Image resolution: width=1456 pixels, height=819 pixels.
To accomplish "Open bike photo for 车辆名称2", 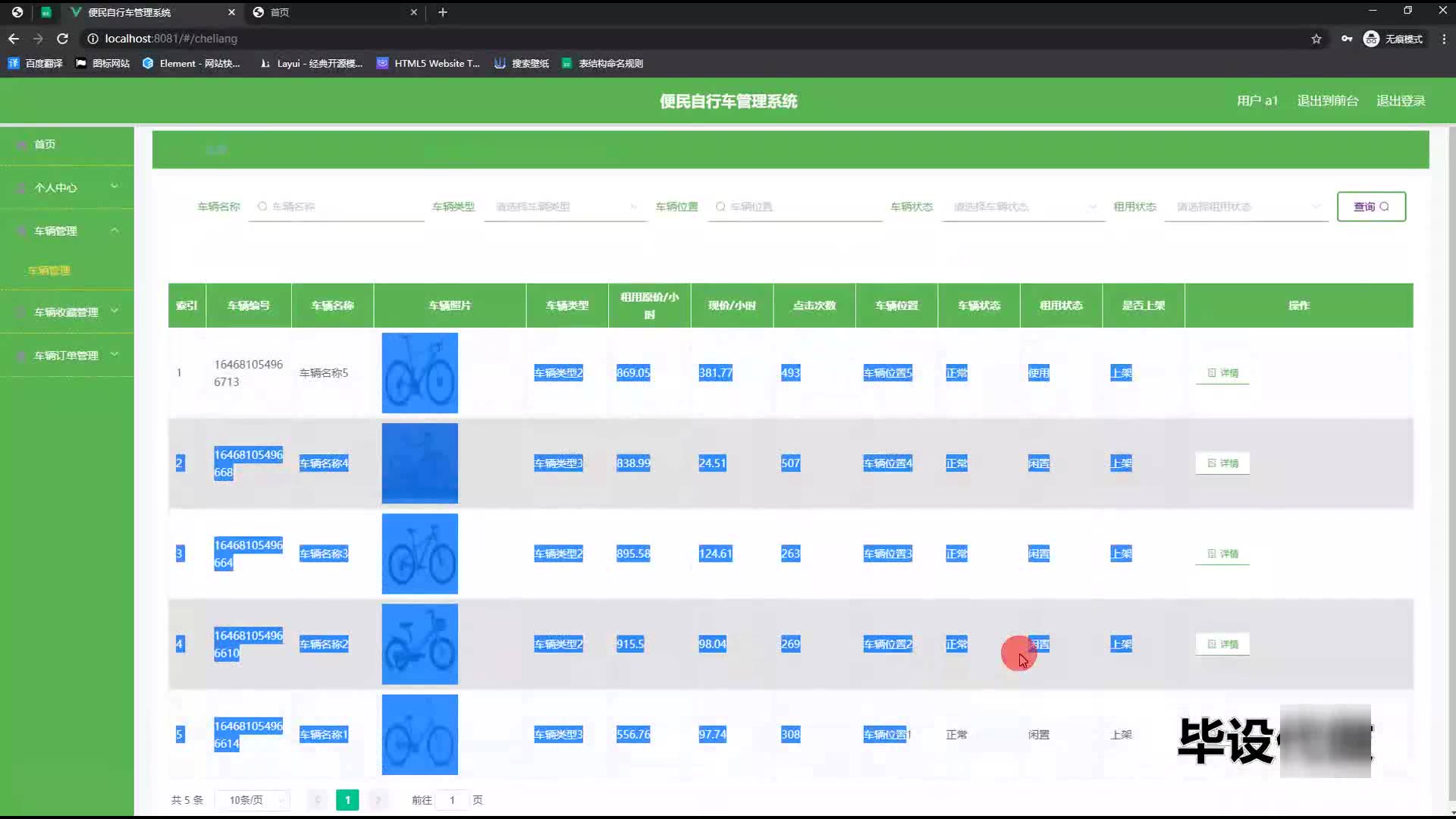I will point(419,644).
